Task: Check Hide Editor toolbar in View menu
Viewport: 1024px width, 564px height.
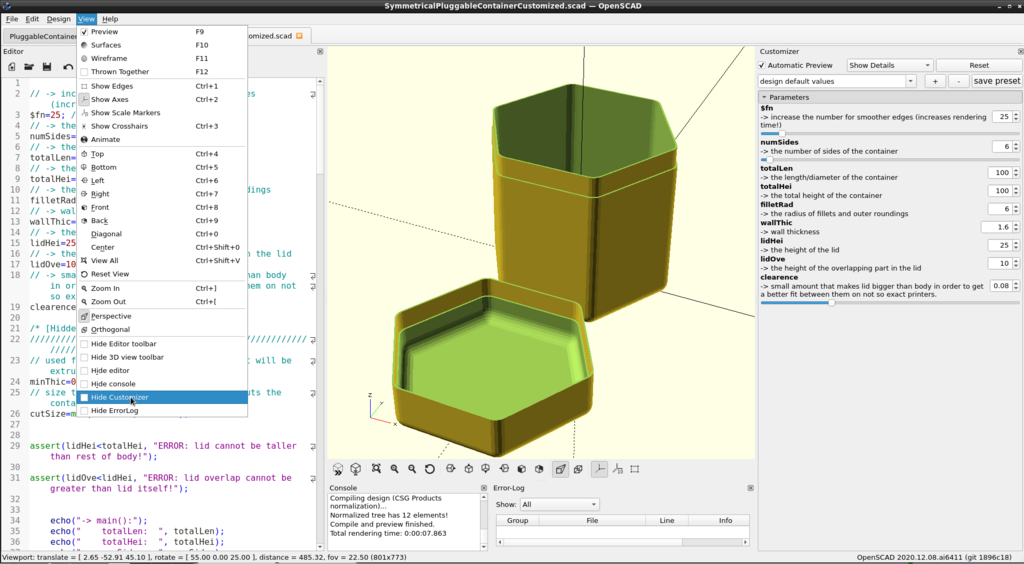Action: click(x=84, y=344)
